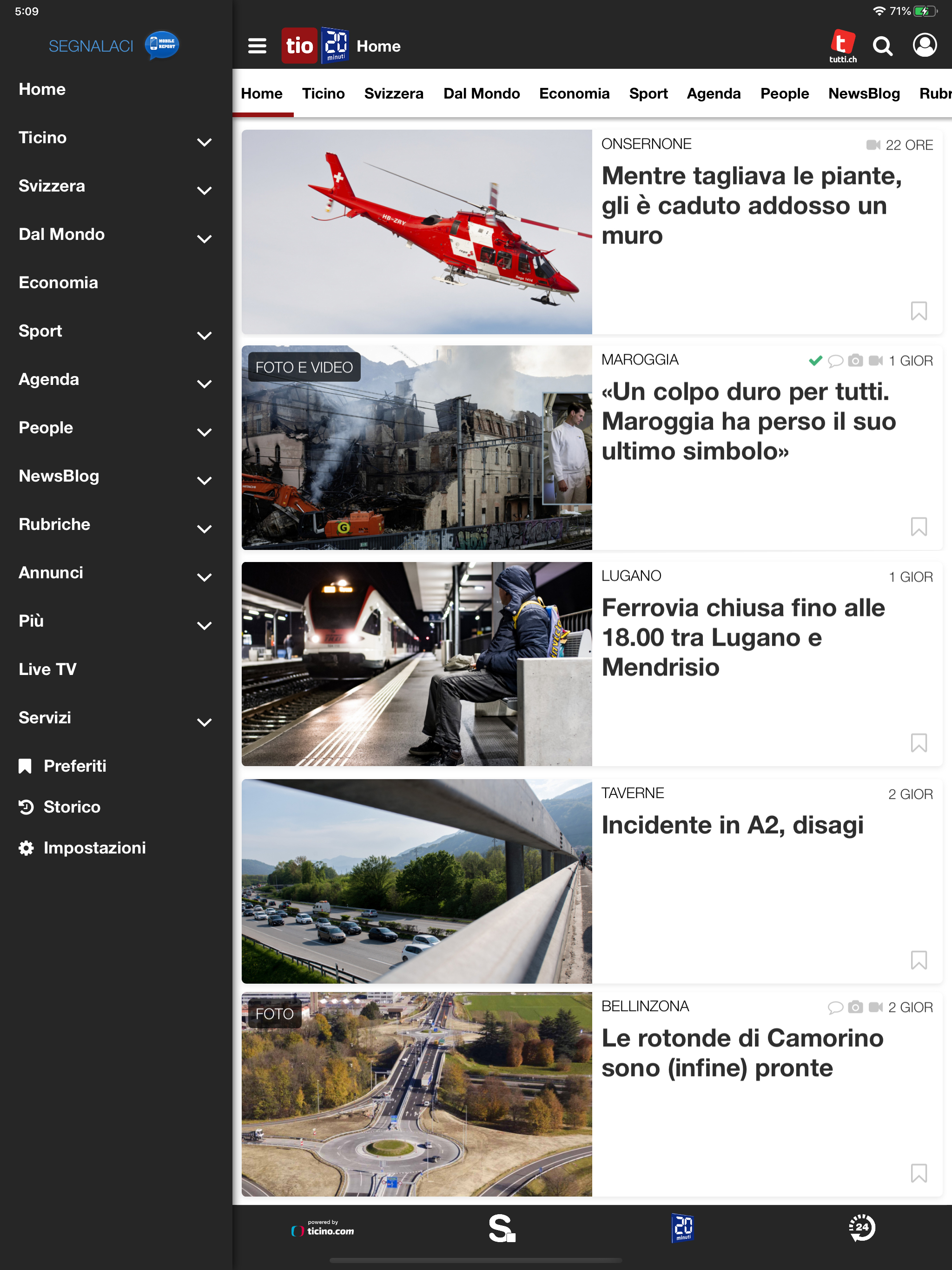Open Storico history in sidebar

72,807
